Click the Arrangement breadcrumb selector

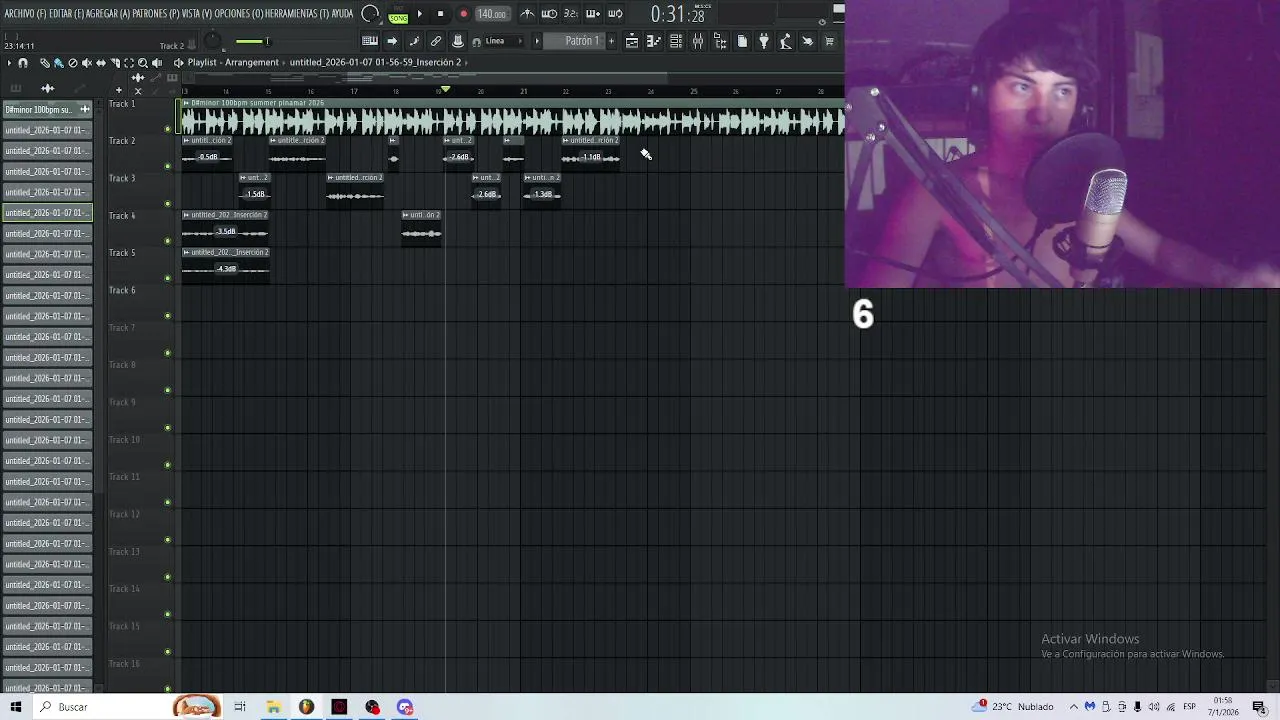pyautogui.click(x=252, y=62)
